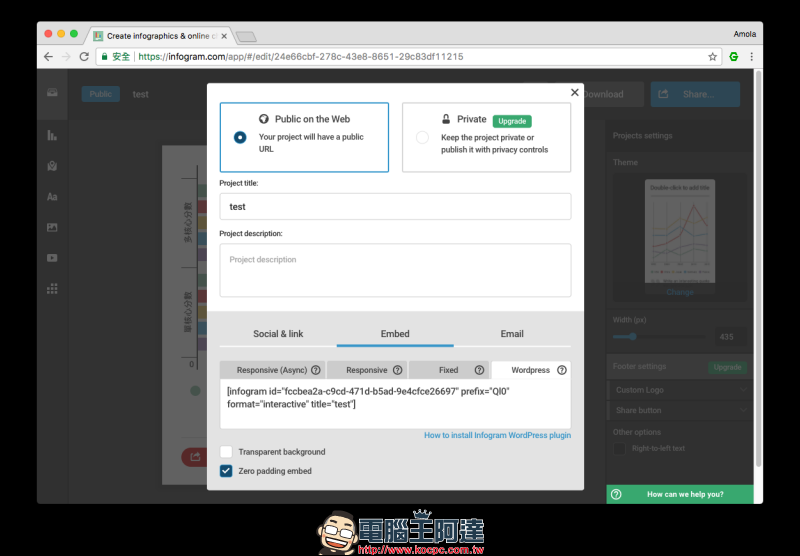Select Public on the Web radio button
Screen dimensions: 800x556
[240, 137]
